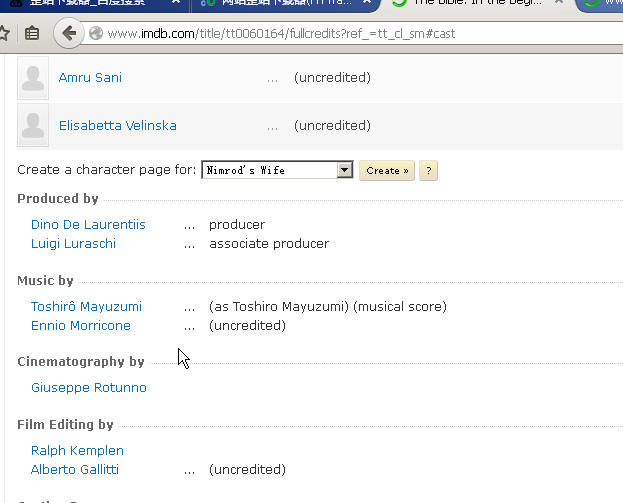The width and height of the screenshot is (623, 503).
Task: Click the 'associate producer' role text
Action: (269, 244)
